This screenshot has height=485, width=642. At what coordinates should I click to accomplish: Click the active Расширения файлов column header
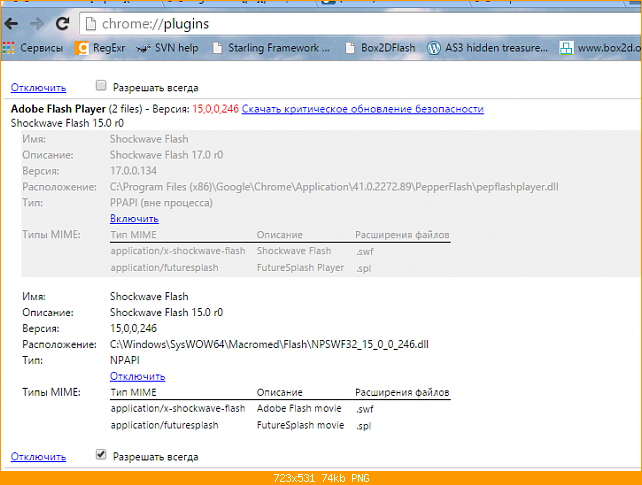point(402,393)
